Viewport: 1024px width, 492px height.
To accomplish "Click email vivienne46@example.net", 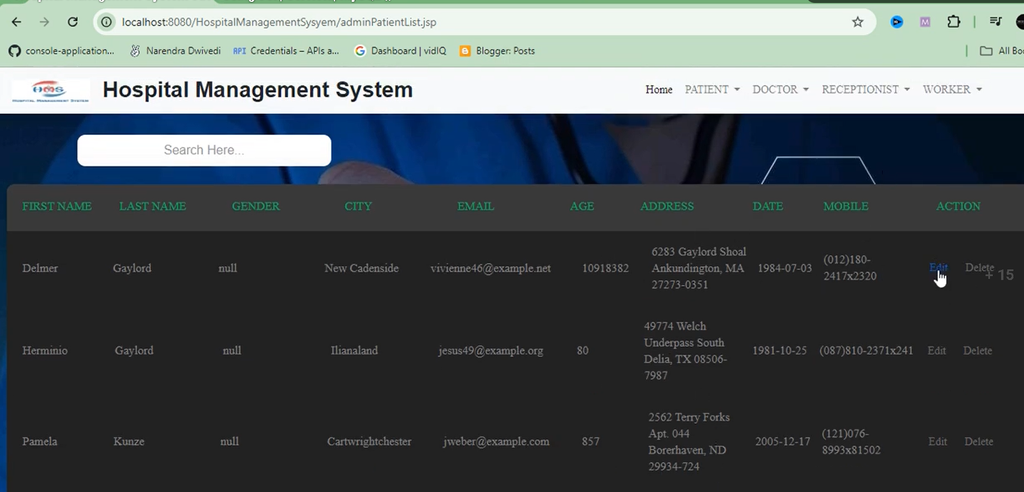I will click(490, 268).
